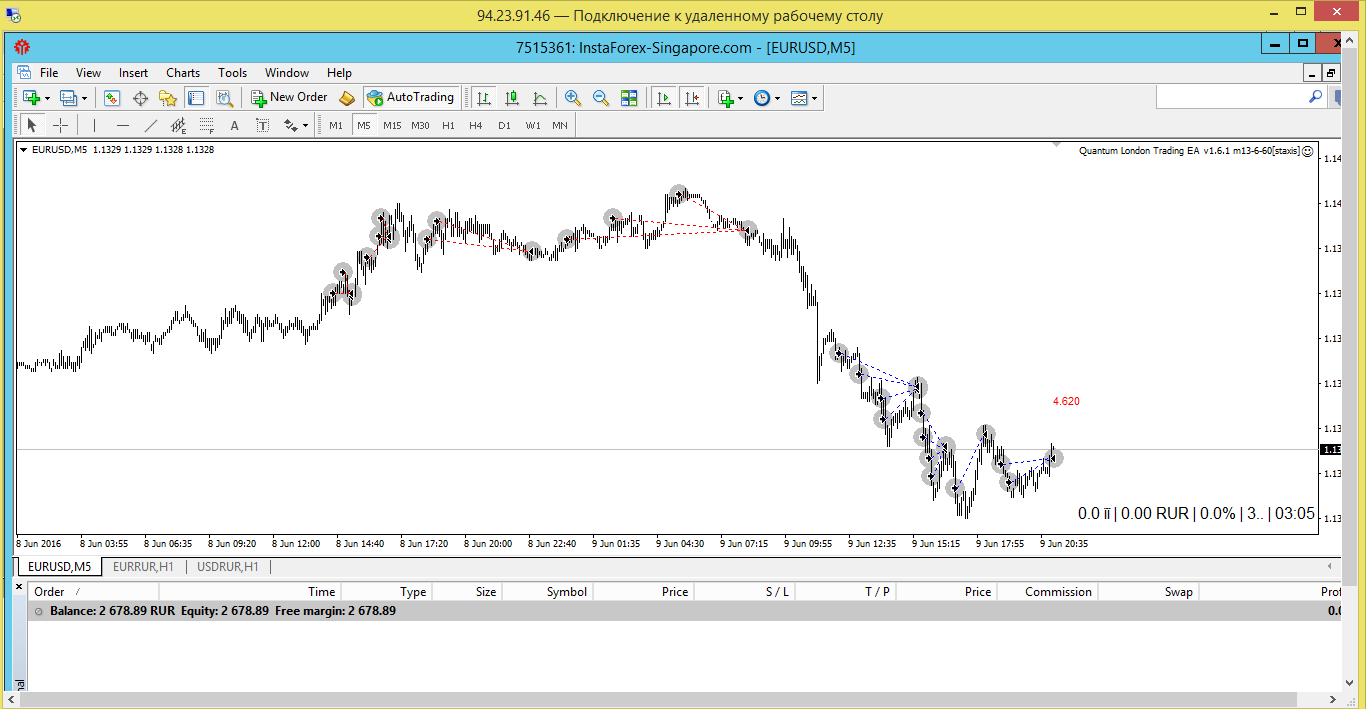Screen dimensions: 1366x709
Task: Select the Fibonacci retracement tool
Action: click(x=207, y=125)
